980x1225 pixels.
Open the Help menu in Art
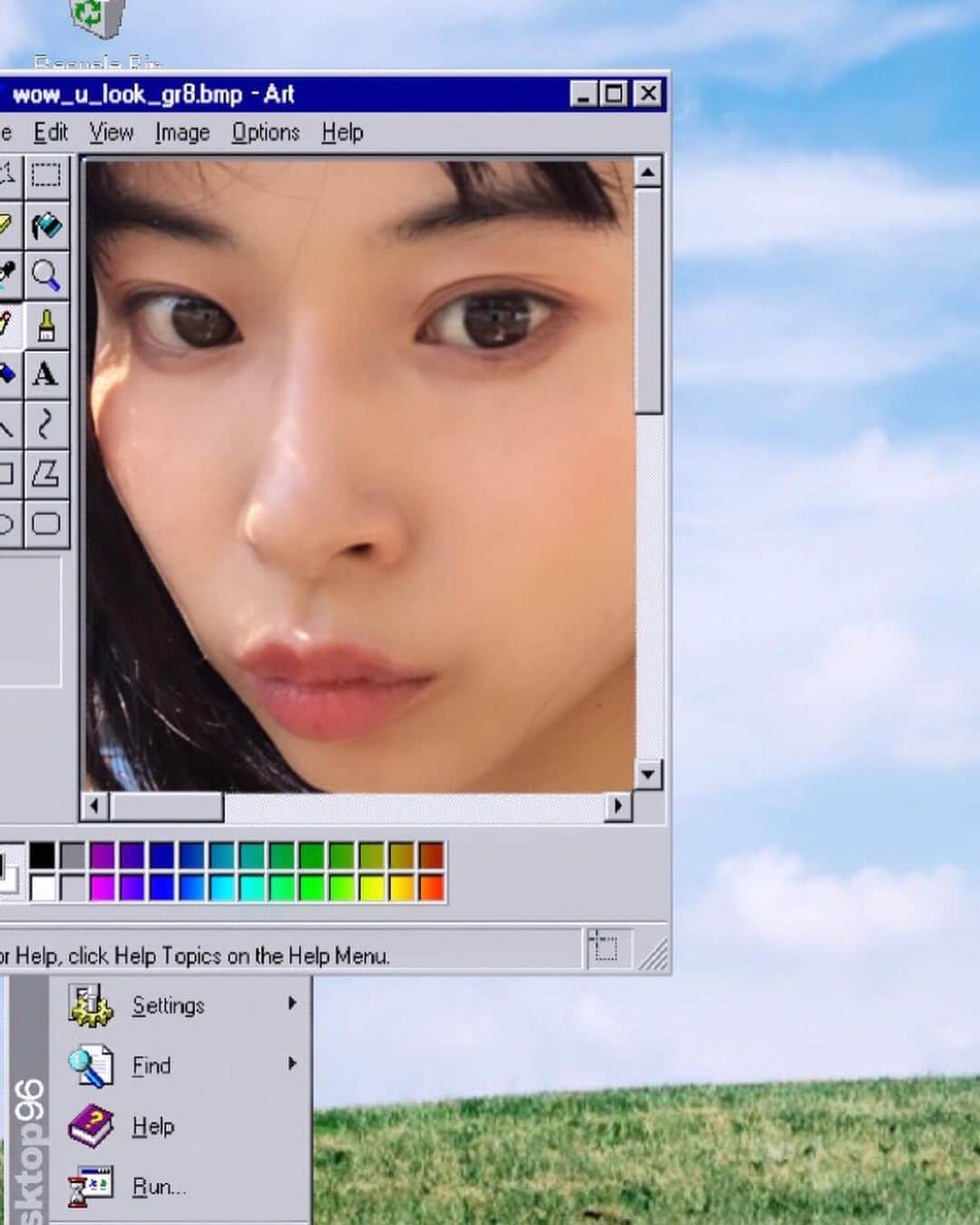click(342, 132)
